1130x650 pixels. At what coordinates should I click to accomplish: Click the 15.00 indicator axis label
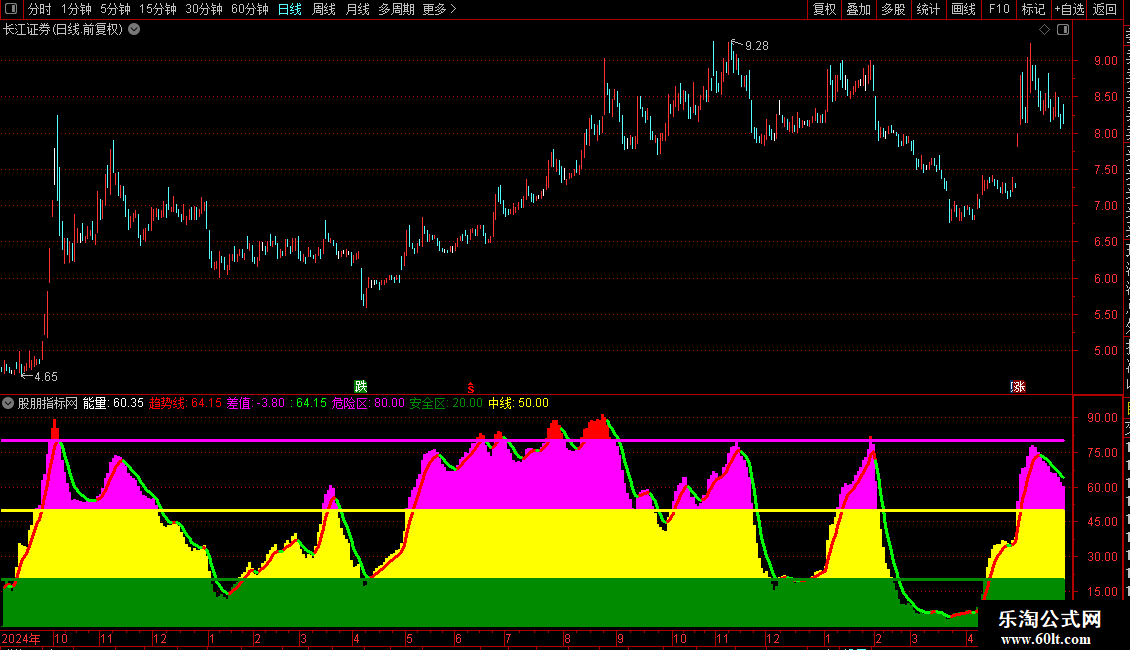[x=1103, y=592]
